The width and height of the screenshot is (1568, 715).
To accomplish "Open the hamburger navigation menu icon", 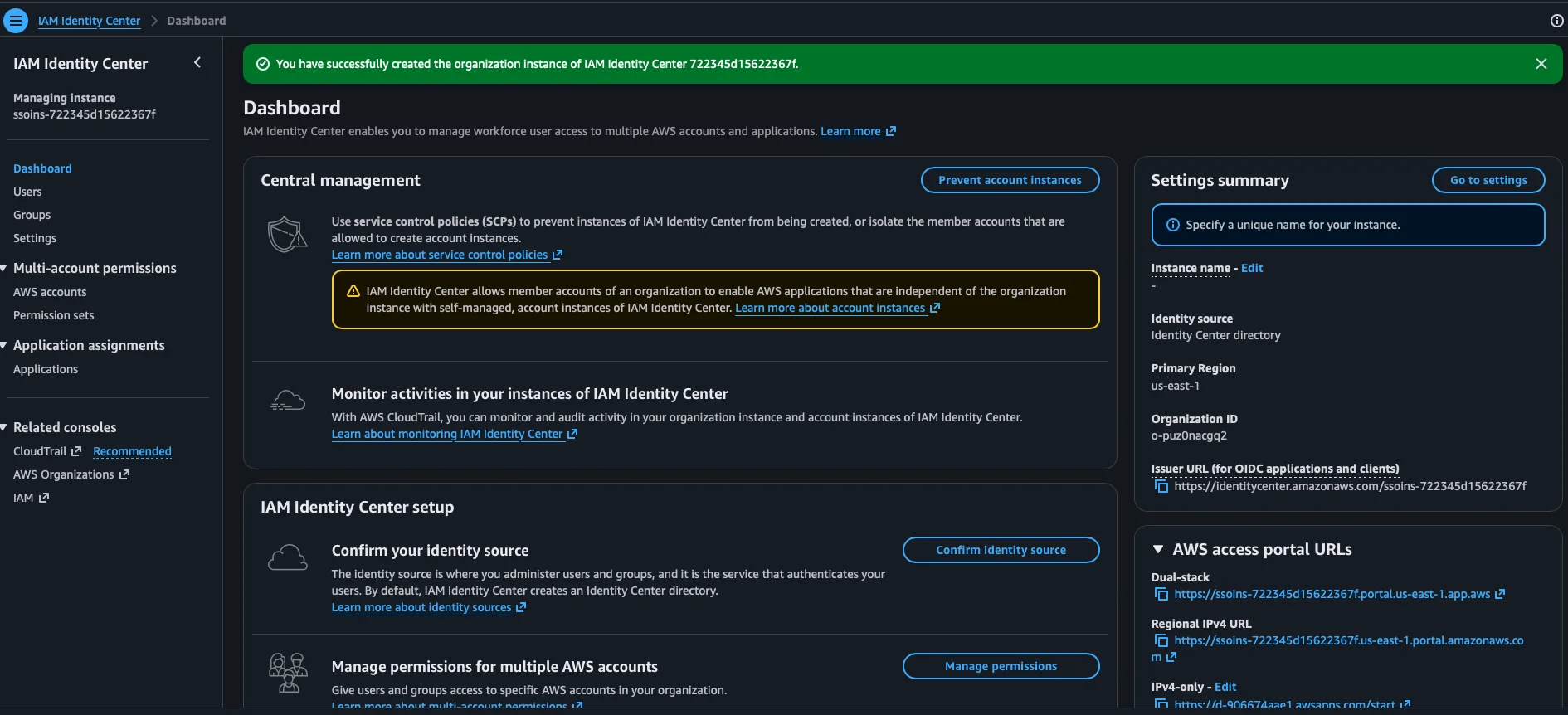I will (x=16, y=21).
